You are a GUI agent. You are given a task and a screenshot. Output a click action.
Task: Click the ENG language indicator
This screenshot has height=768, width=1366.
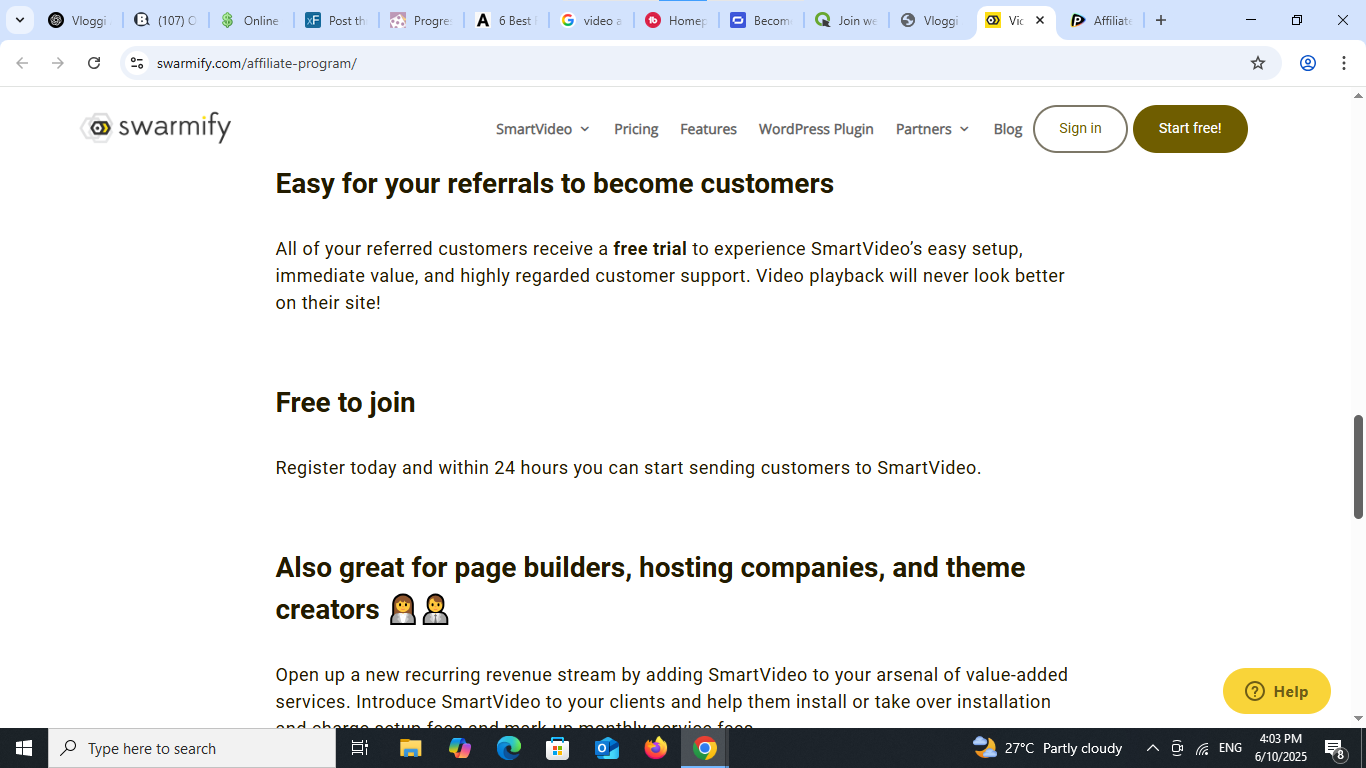coord(1230,748)
